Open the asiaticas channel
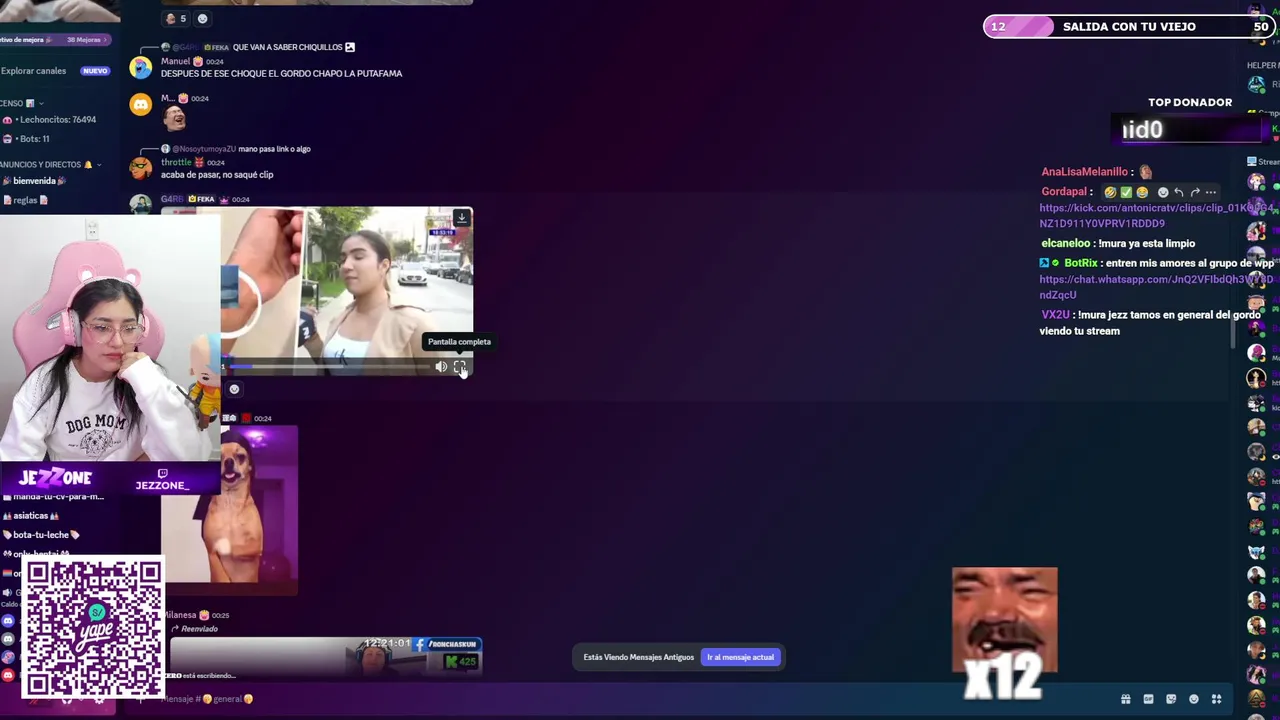 31,516
